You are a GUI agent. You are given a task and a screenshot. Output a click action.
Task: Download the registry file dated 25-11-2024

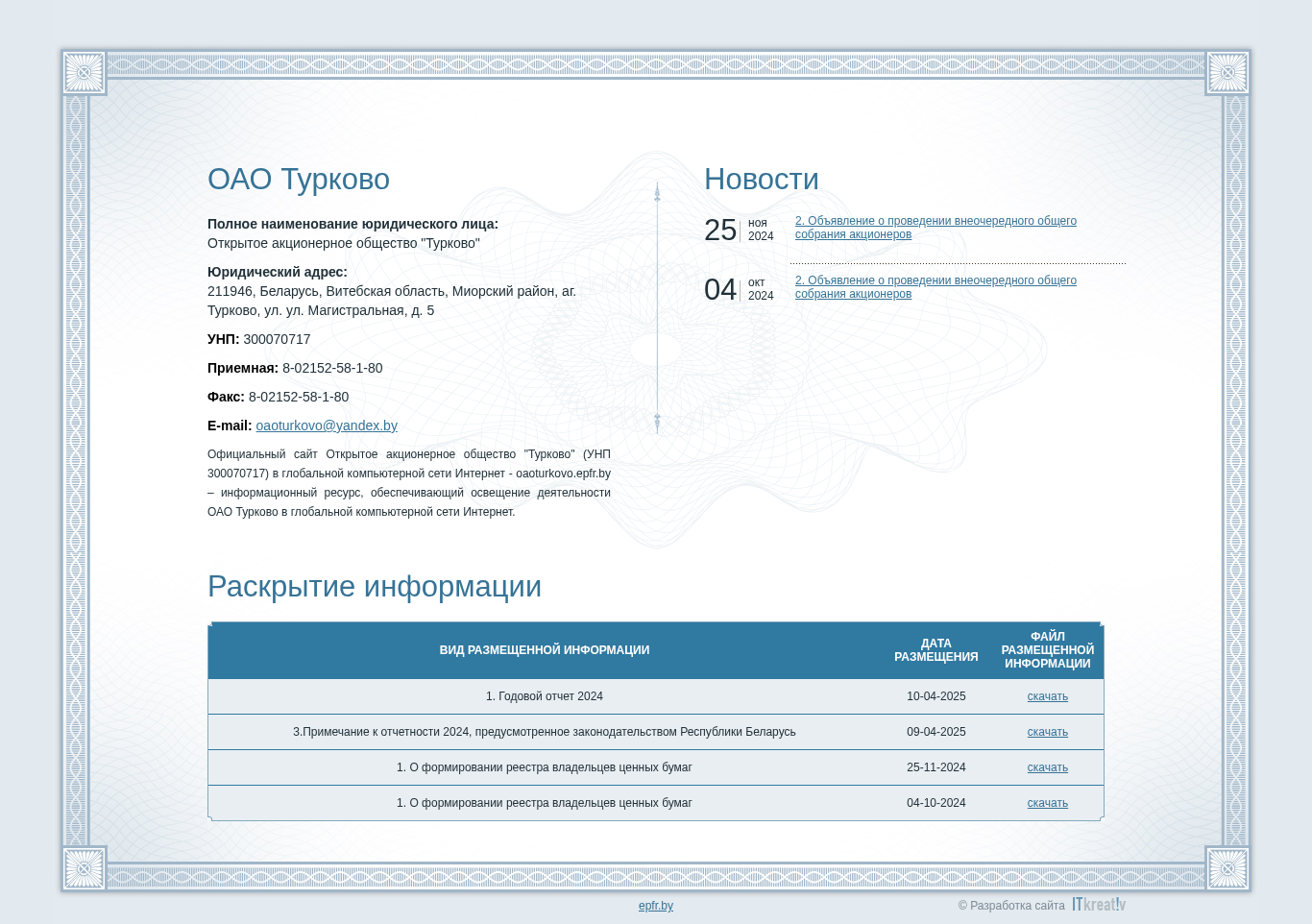coord(1047,767)
